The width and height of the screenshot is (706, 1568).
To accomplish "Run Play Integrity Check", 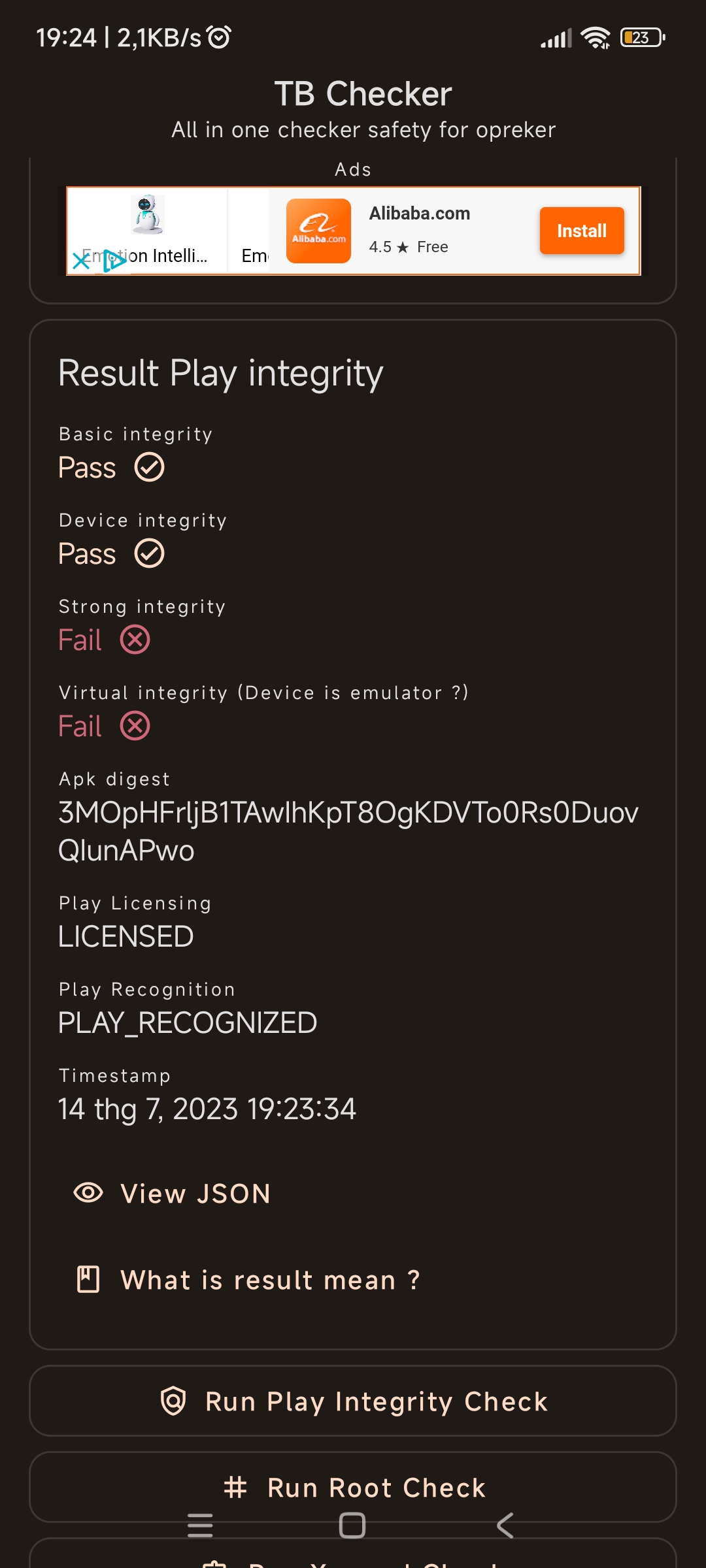I will [x=353, y=1401].
